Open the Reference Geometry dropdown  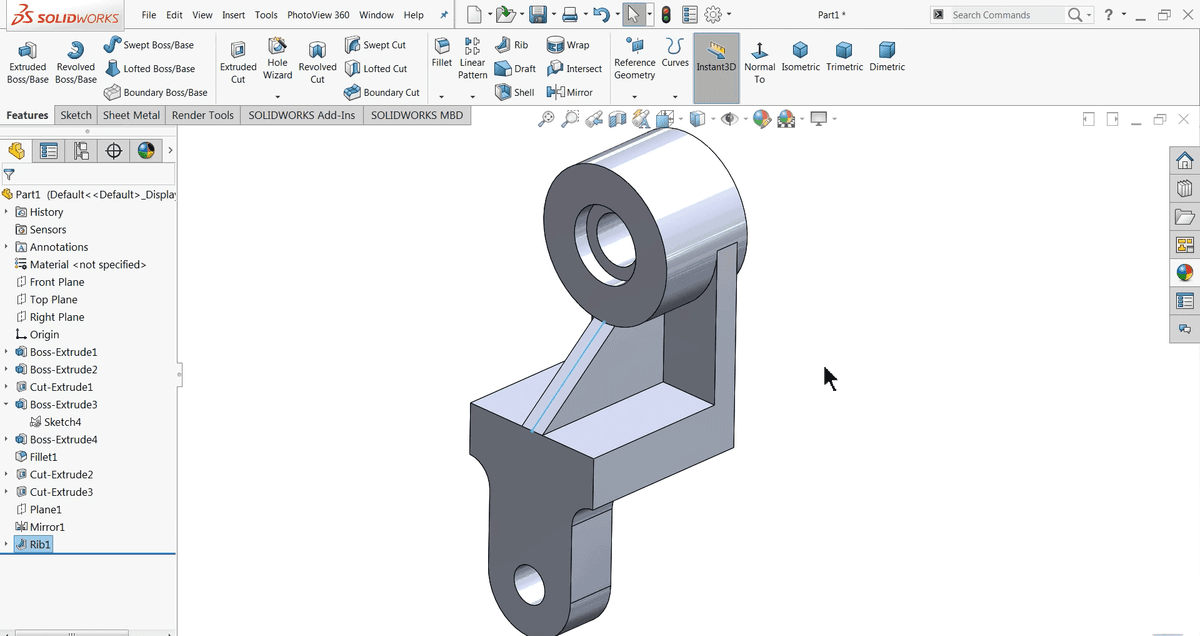pyautogui.click(x=634, y=97)
